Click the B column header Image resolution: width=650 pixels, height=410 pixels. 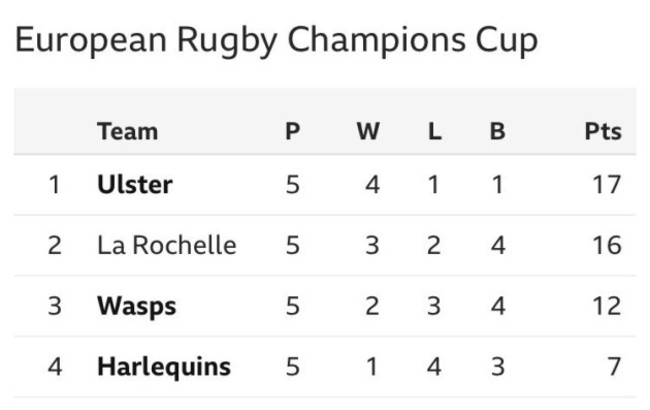click(497, 131)
